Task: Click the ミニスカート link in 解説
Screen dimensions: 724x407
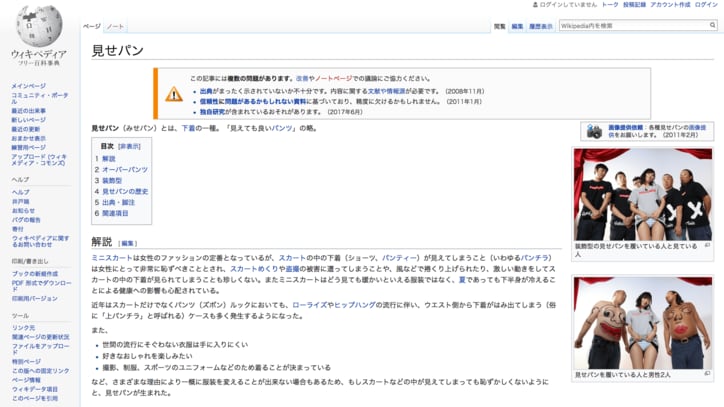Action: 112,258
